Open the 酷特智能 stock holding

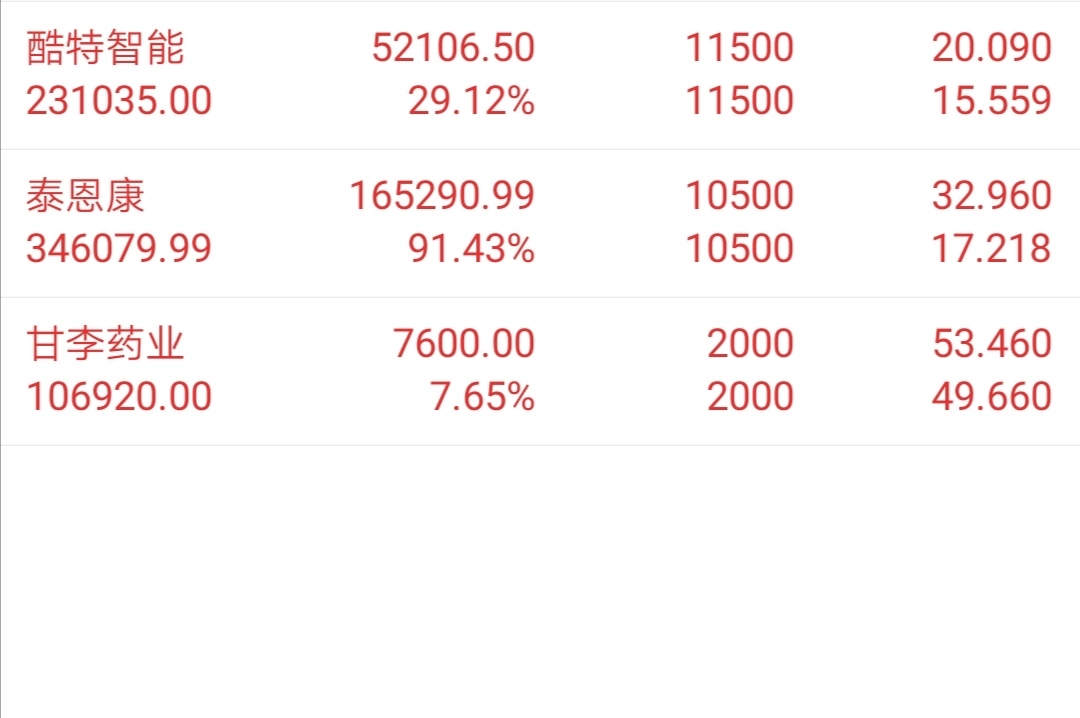coord(540,74)
